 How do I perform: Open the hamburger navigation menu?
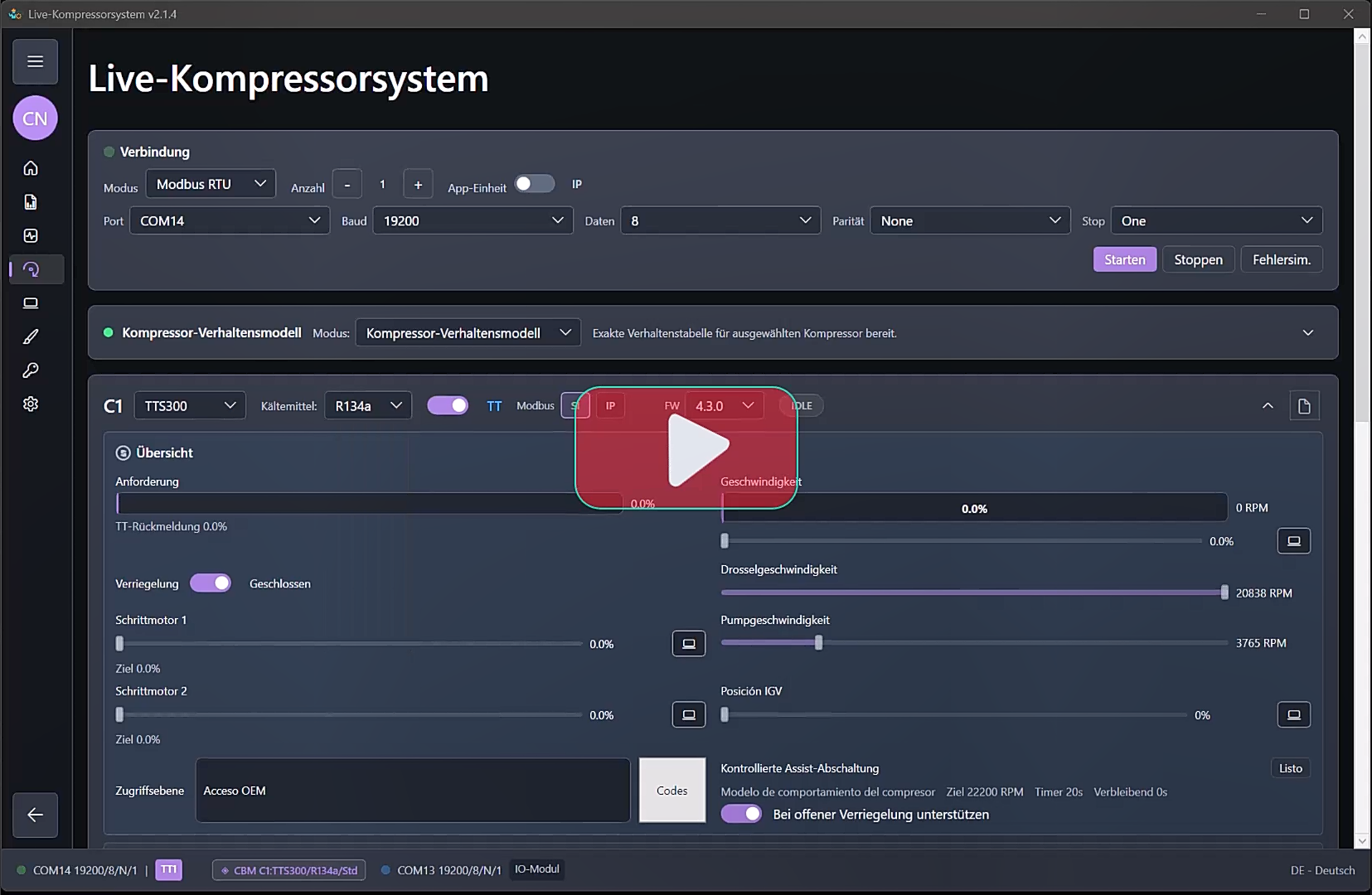(35, 61)
